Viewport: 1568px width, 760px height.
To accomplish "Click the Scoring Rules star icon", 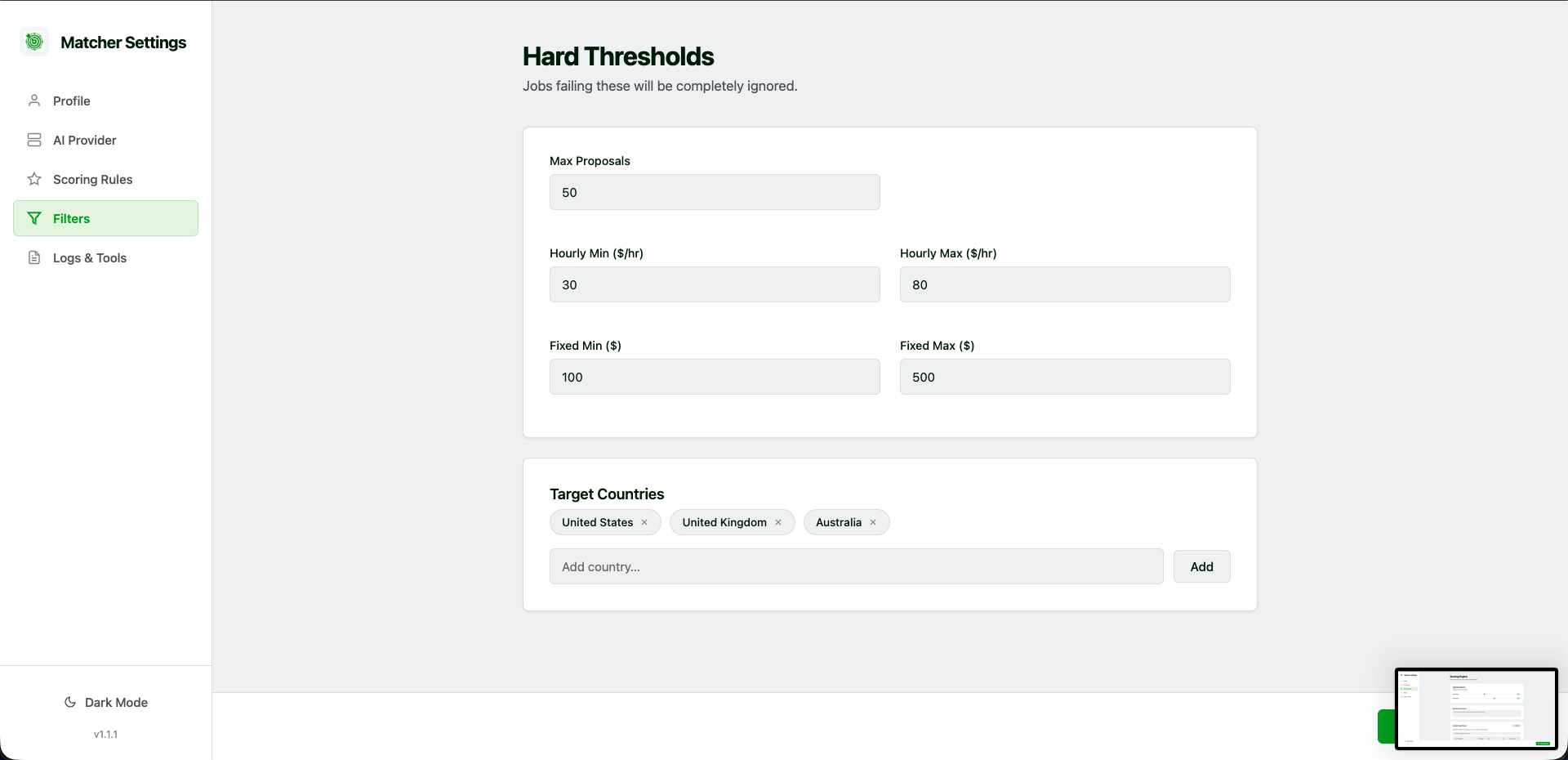I will point(34,179).
